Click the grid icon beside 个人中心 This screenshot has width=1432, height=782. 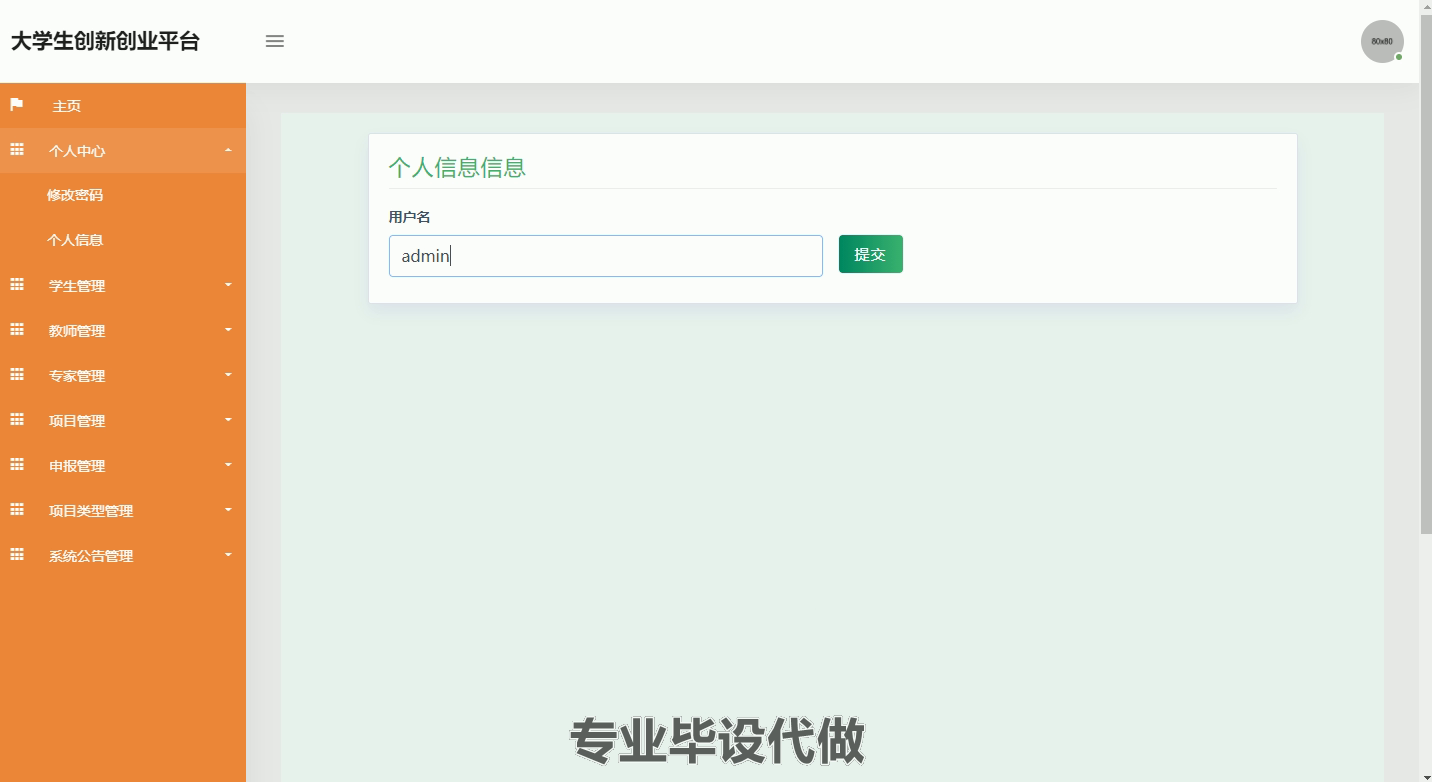17,150
